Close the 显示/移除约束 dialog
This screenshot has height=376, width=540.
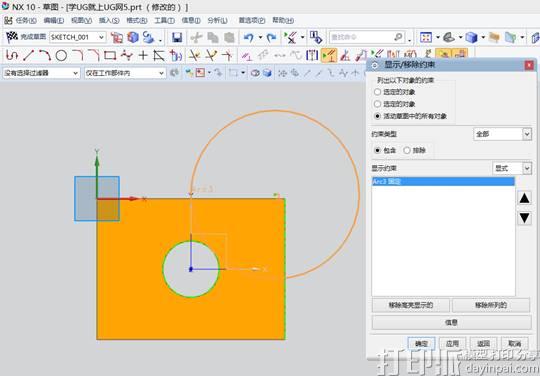[529, 65]
